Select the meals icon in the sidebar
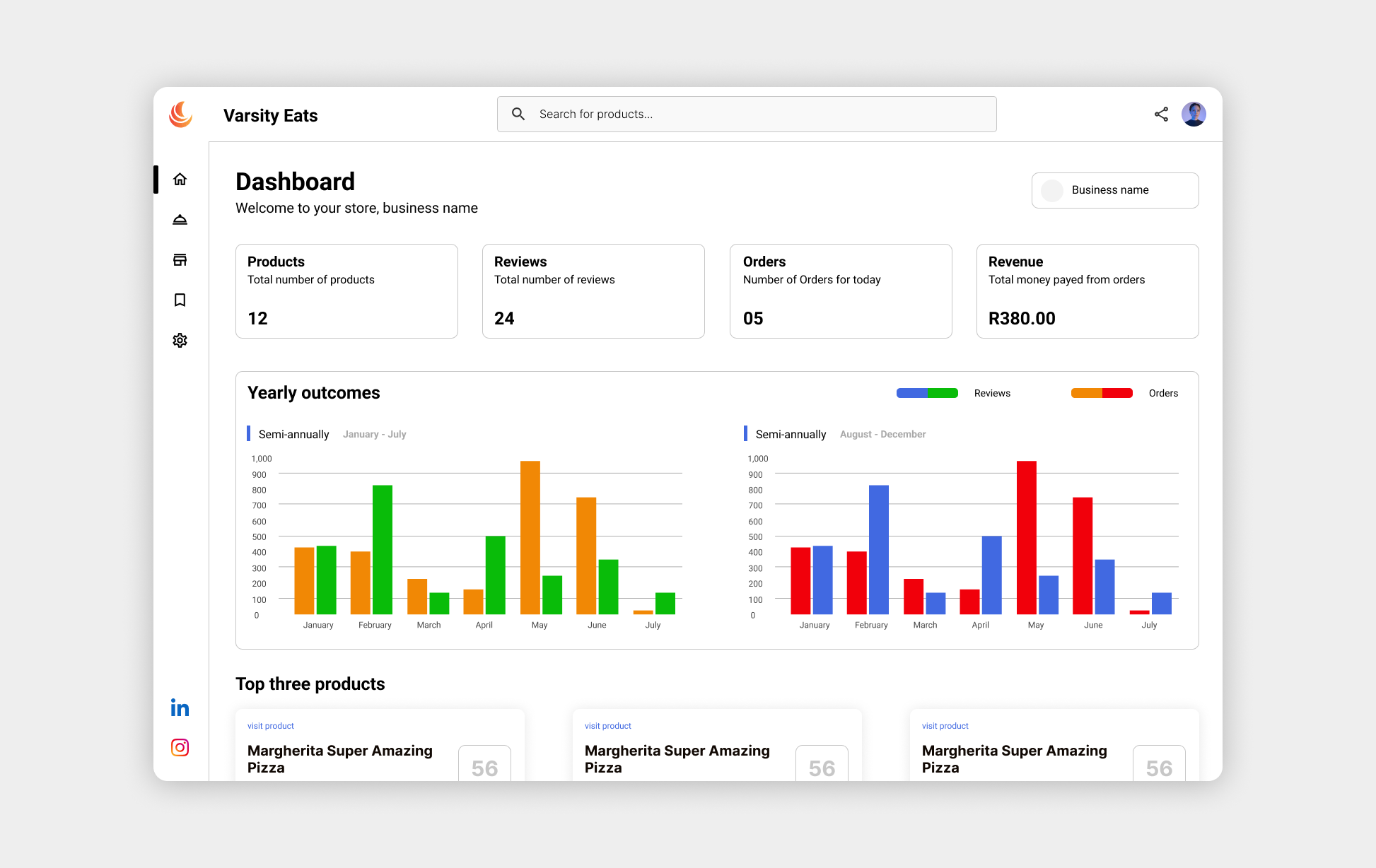The height and width of the screenshot is (868, 1376). pyautogui.click(x=180, y=220)
